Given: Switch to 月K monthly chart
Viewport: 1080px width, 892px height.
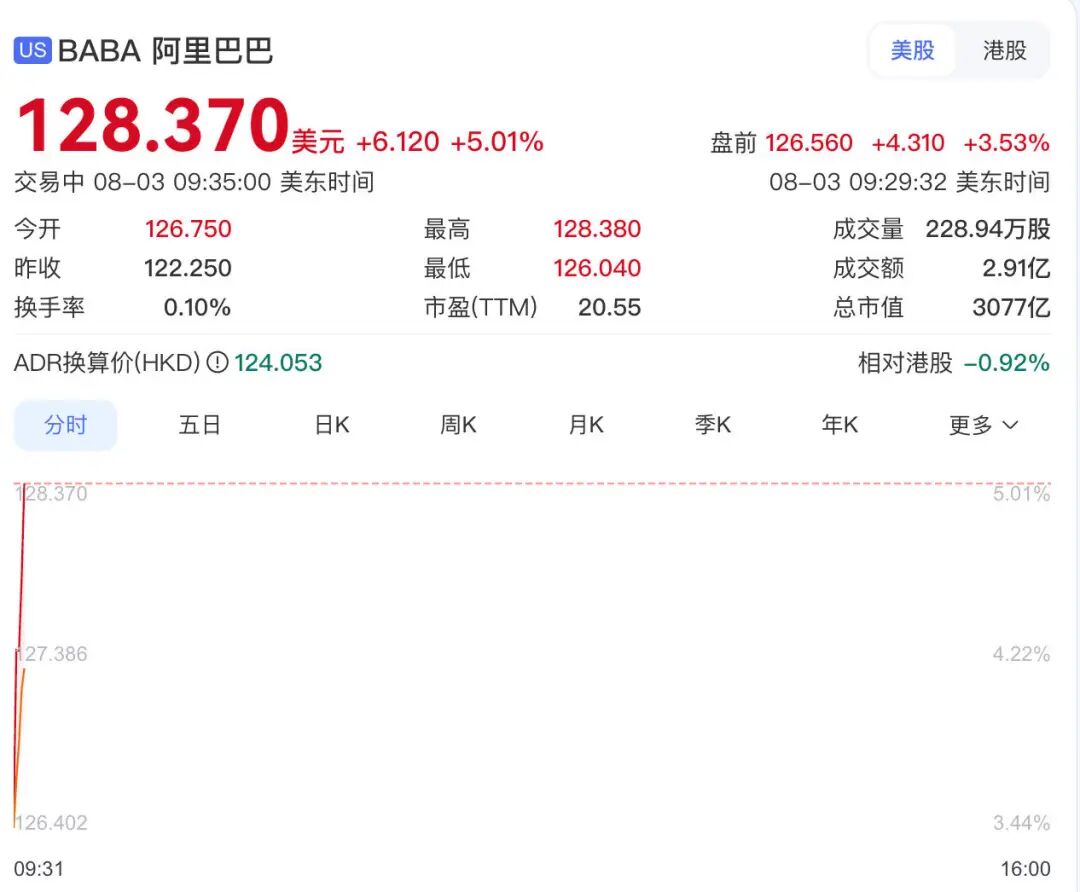Looking at the screenshot, I should click(x=586, y=425).
